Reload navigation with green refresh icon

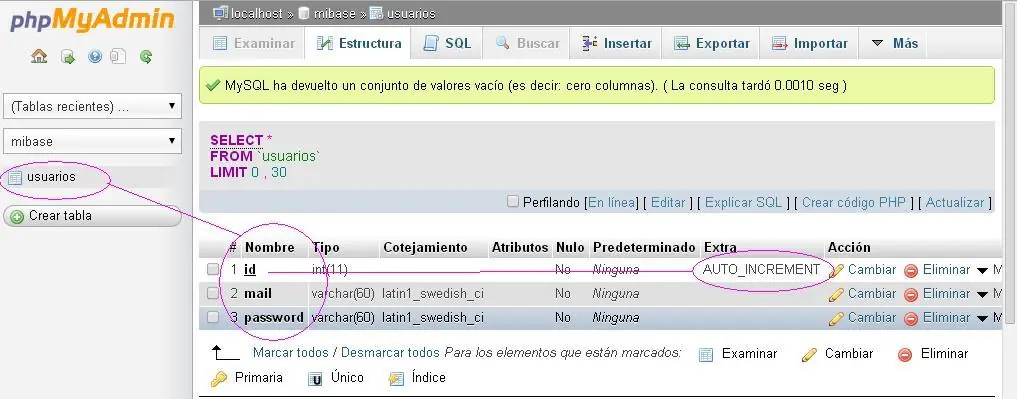pos(146,57)
